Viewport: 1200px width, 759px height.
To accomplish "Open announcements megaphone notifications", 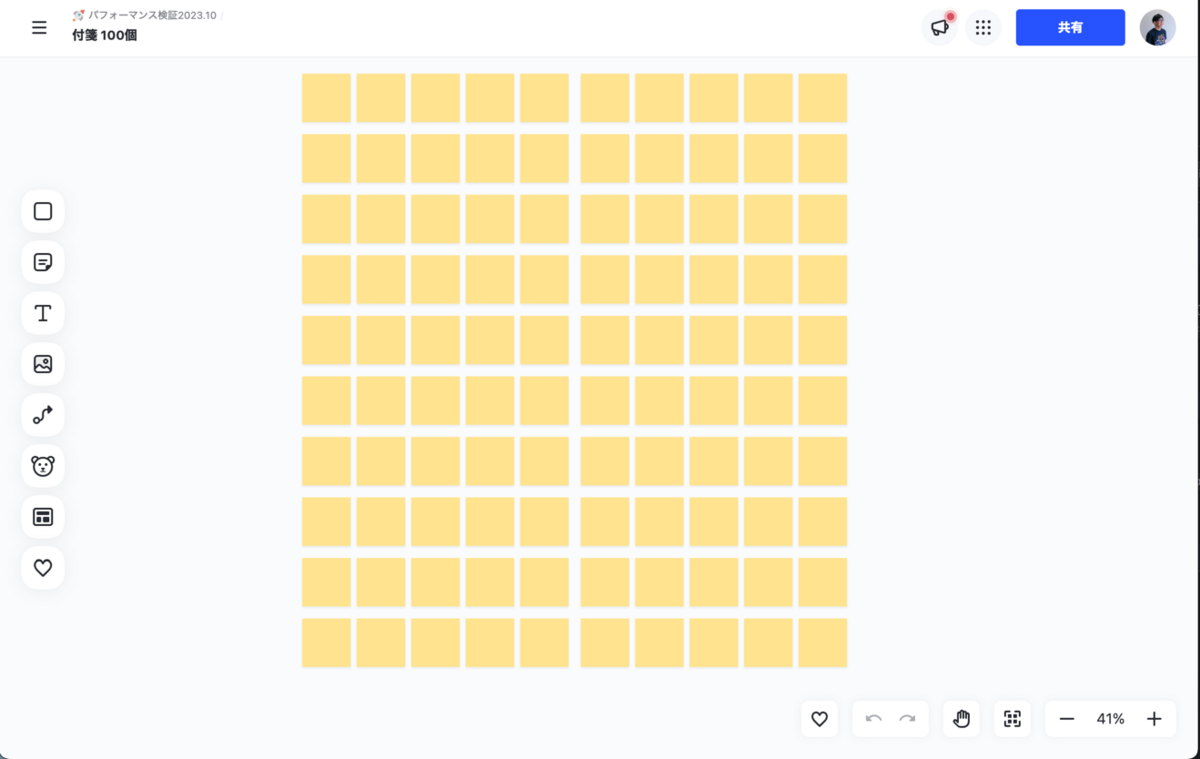I will pos(940,27).
